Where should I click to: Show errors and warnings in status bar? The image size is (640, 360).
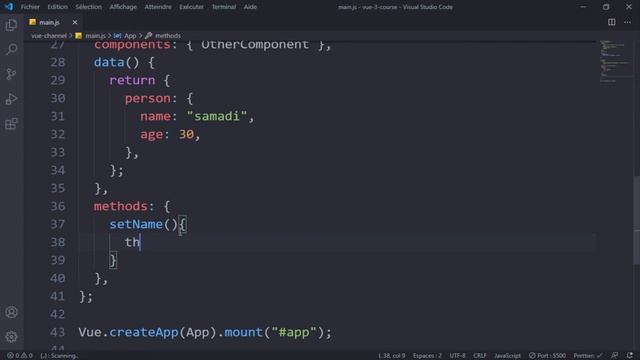pyautogui.click(x=20, y=356)
